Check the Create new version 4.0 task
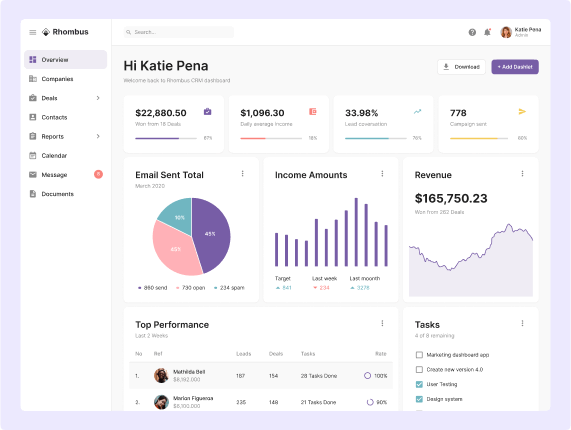 [x=419, y=369]
